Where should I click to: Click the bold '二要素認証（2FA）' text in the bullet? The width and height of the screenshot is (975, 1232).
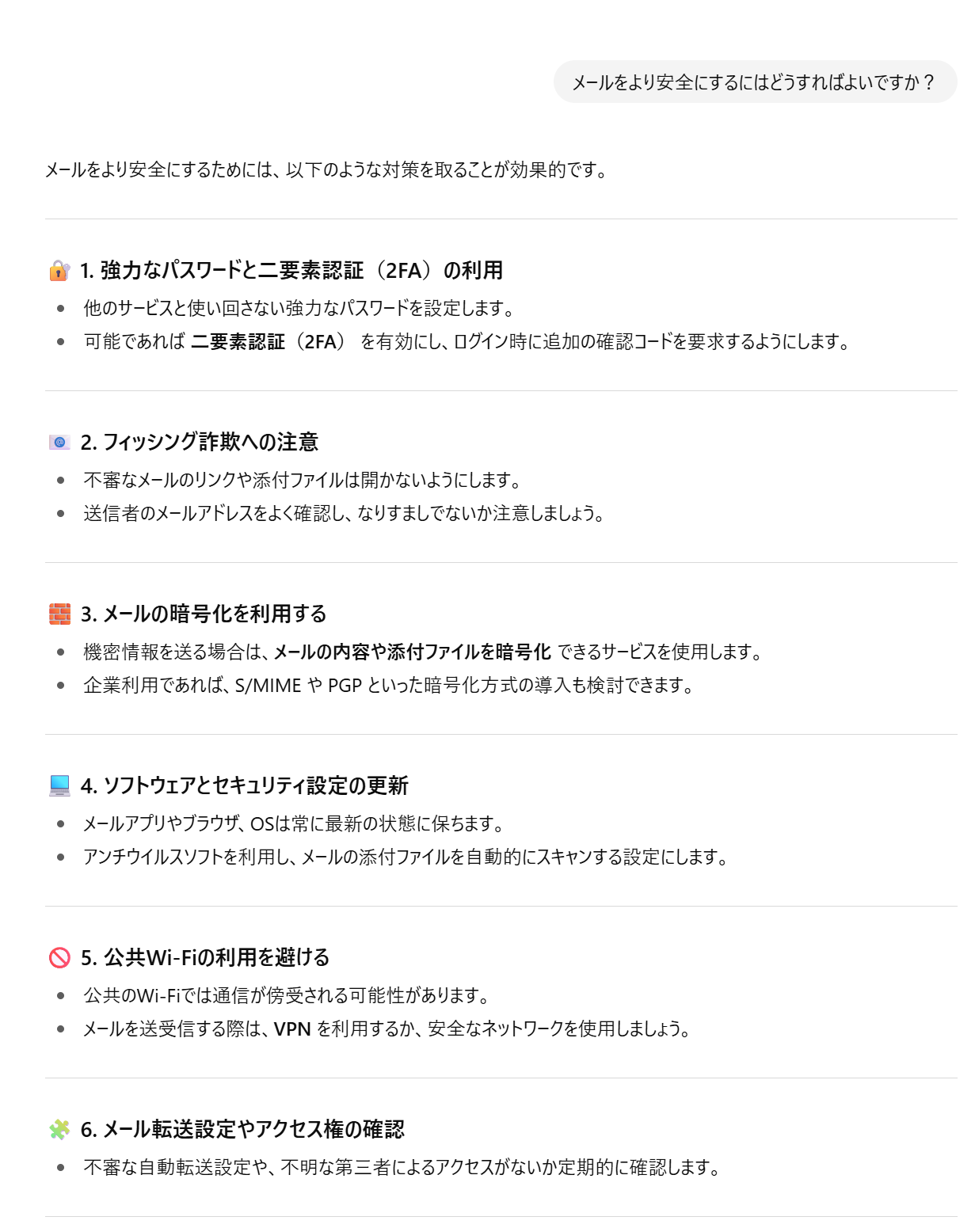tap(269, 342)
